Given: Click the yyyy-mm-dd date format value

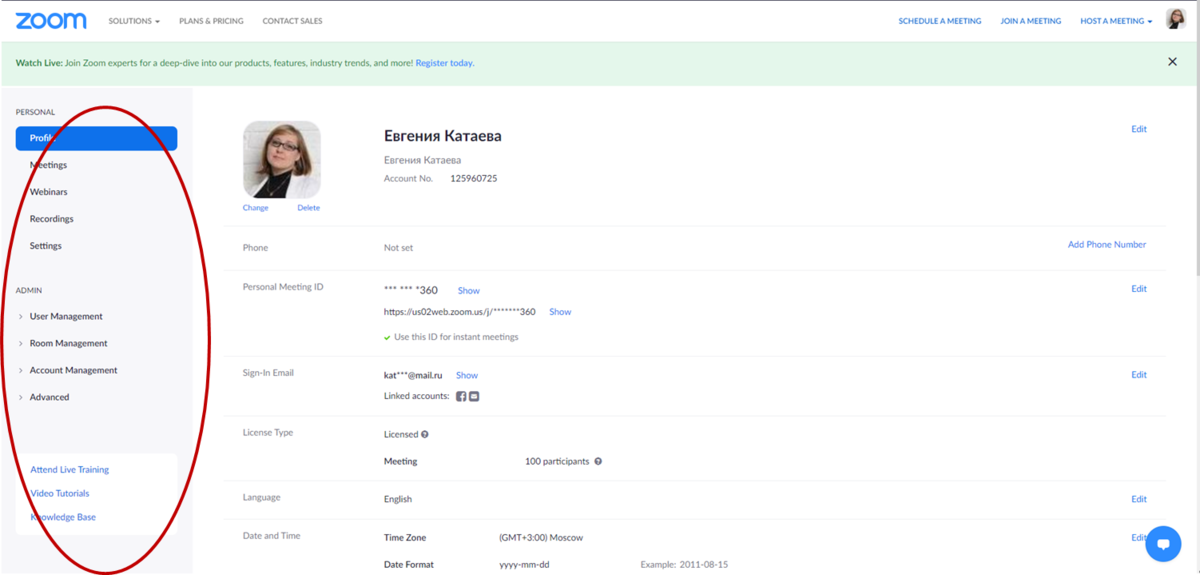Looking at the screenshot, I should pyautogui.click(x=525, y=565).
